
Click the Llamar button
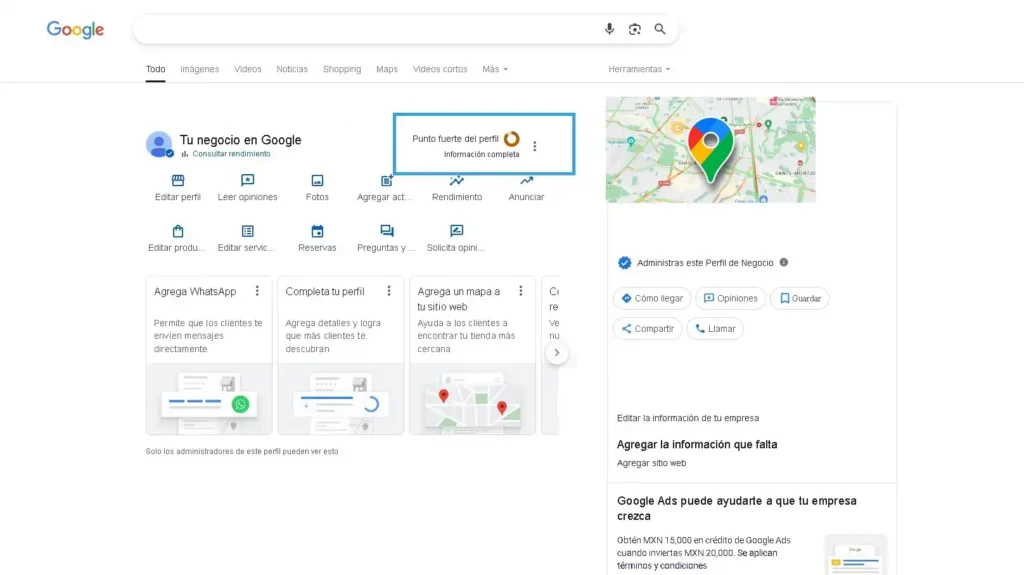coord(715,329)
